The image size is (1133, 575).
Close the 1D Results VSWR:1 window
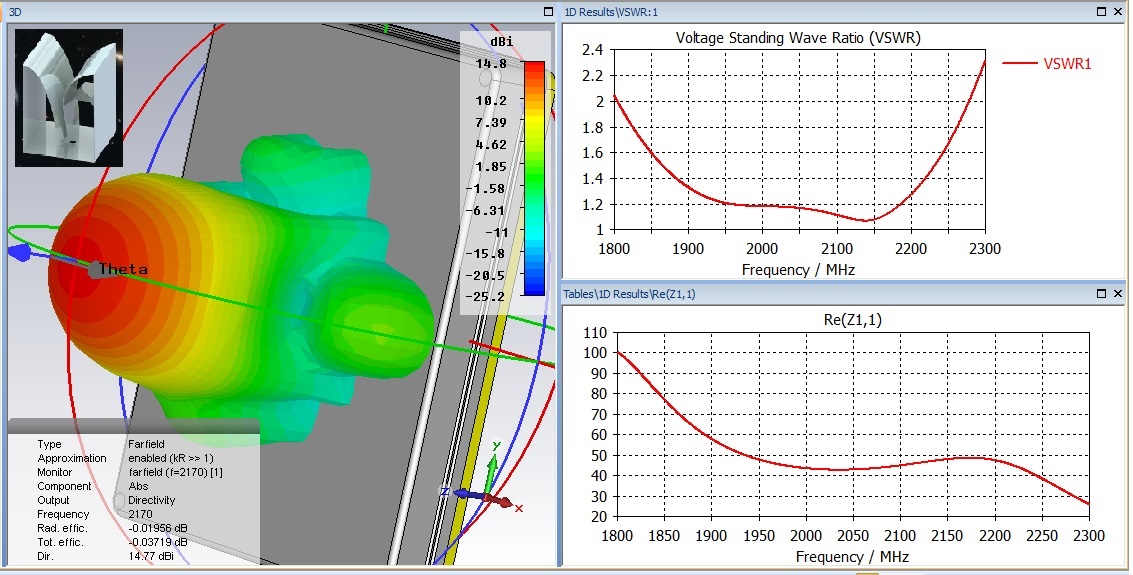tap(1117, 12)
